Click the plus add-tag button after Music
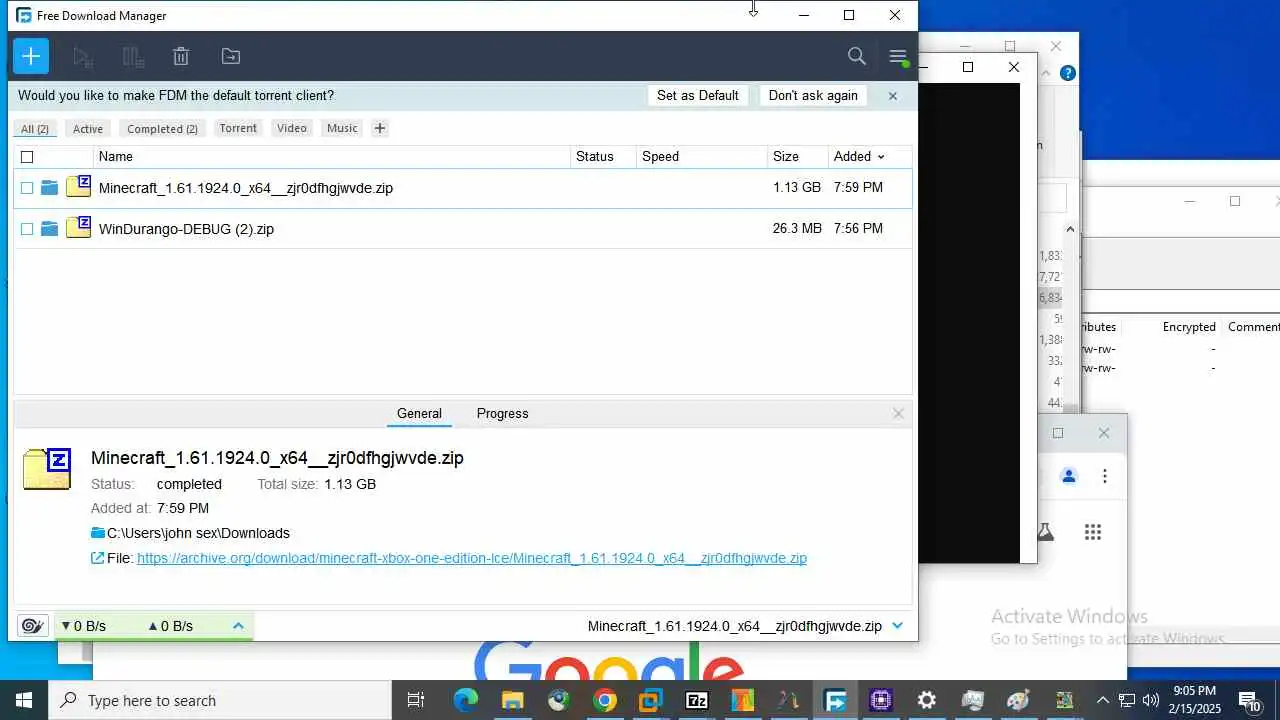This screenshot has width=1280, height=720. pos(379,128)
